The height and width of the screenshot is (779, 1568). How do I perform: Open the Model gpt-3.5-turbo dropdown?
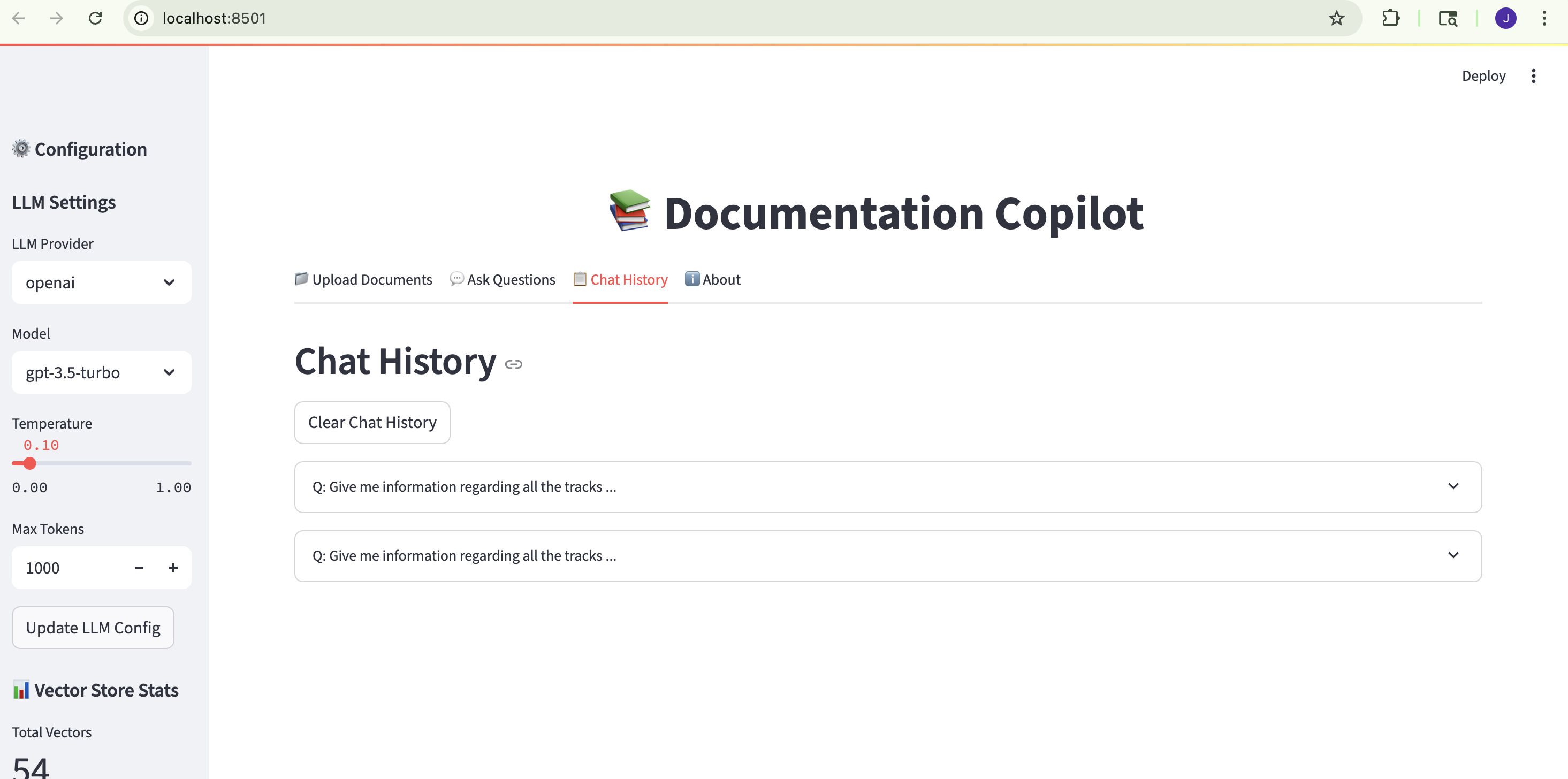click(x=101, y=372)
